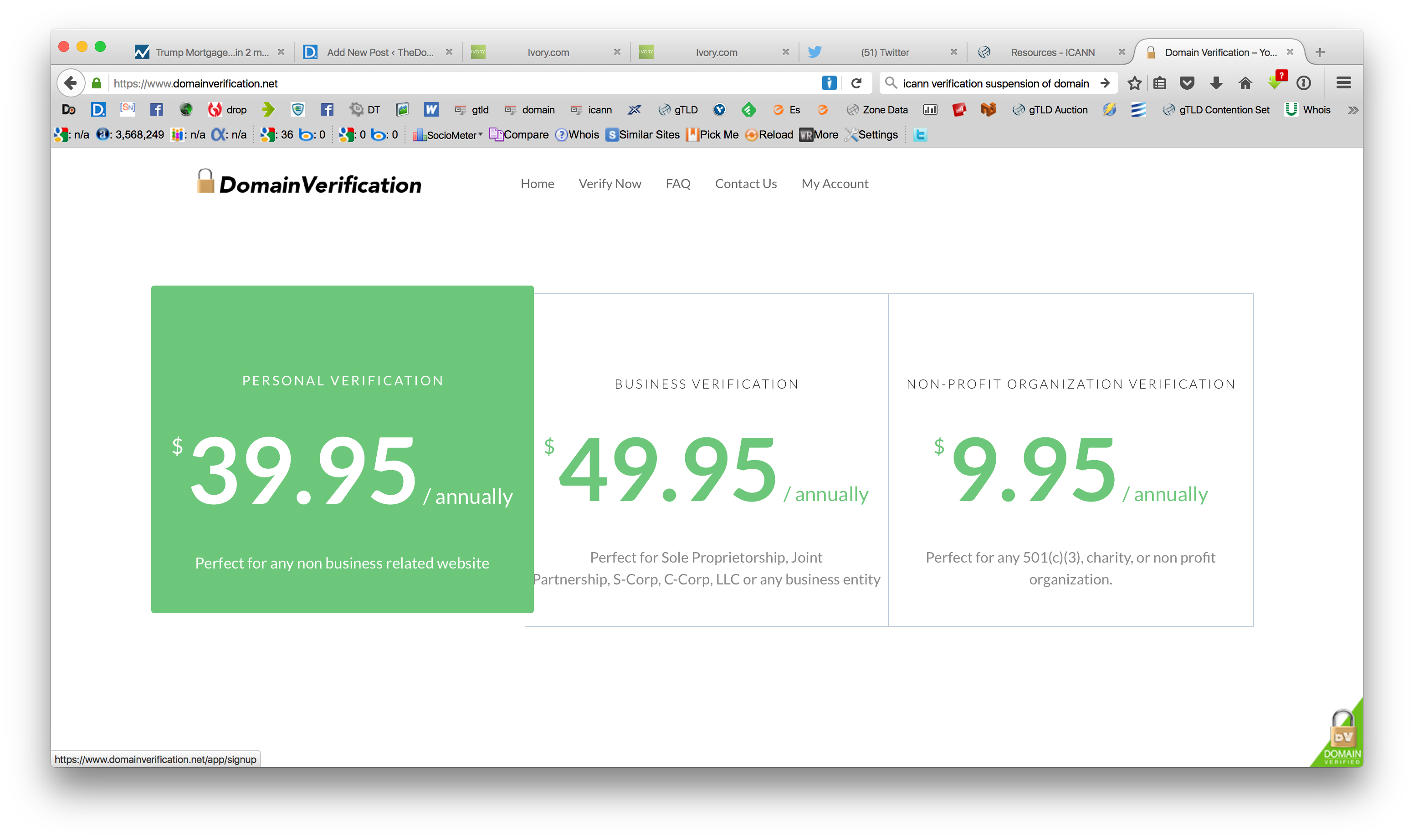Open the Verify Now navigation link
Screen dimensions: 1414x840
(610, 184)
